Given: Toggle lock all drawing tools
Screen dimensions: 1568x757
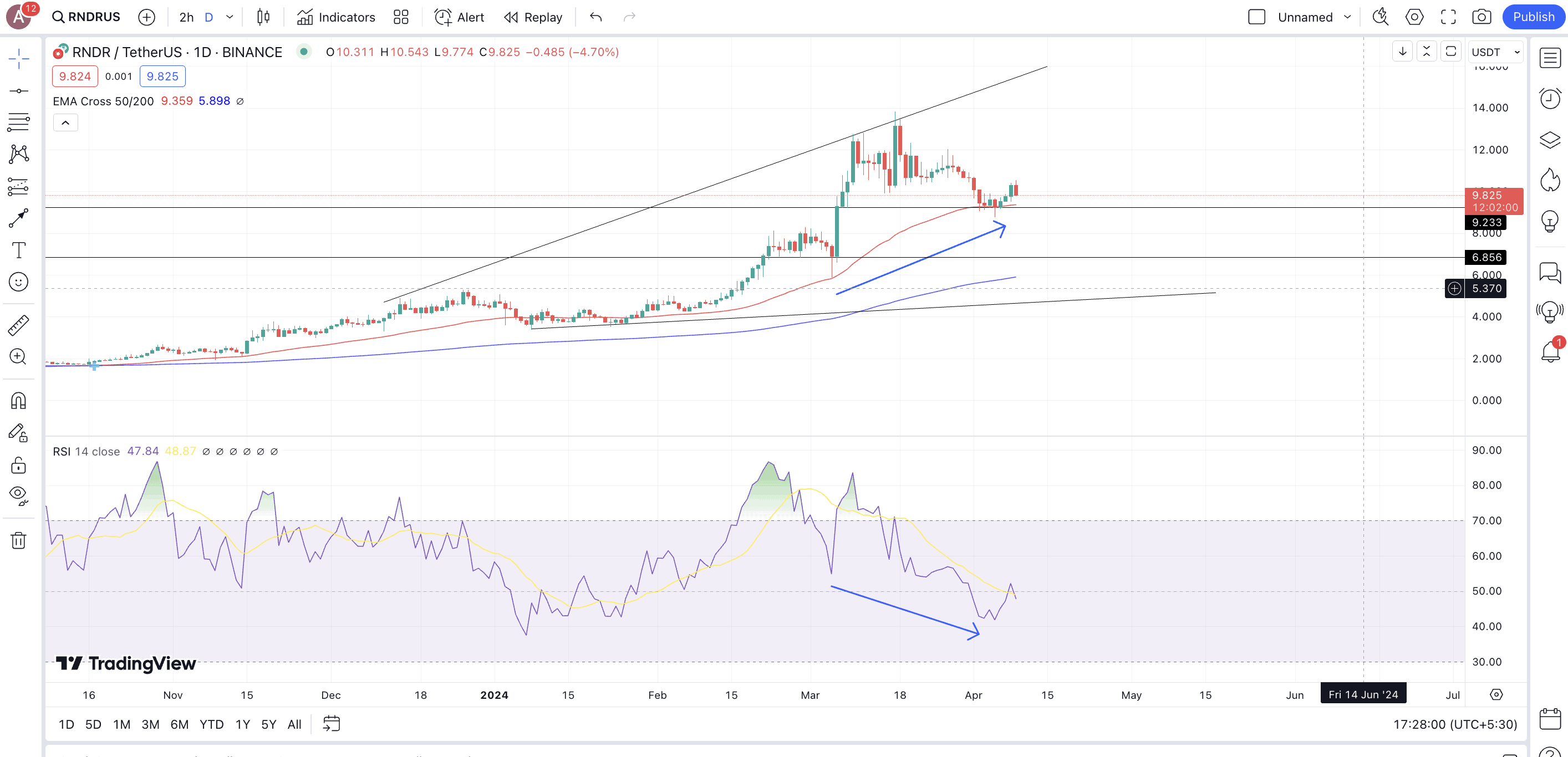Looking at the screenshot, I should [x=18, y=466].
